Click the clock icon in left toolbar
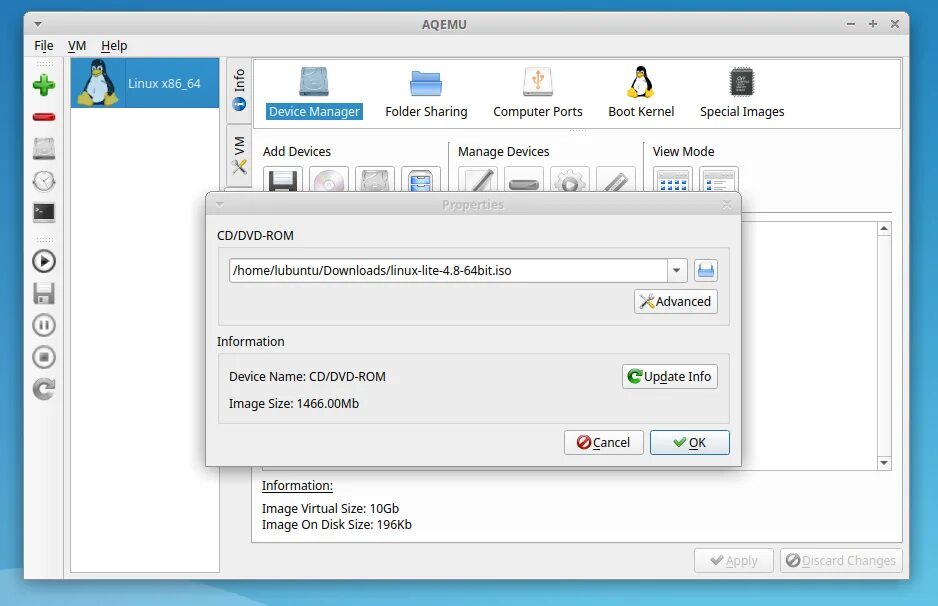The image size is (938, 606). [x=44, y=181]
